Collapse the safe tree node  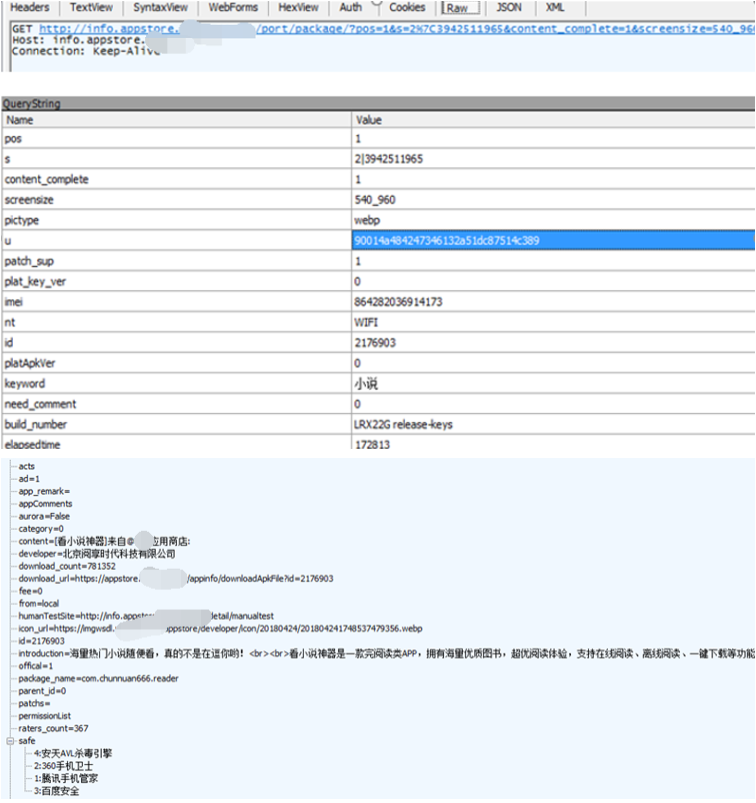pyautogui.click(x=10, y=741)
